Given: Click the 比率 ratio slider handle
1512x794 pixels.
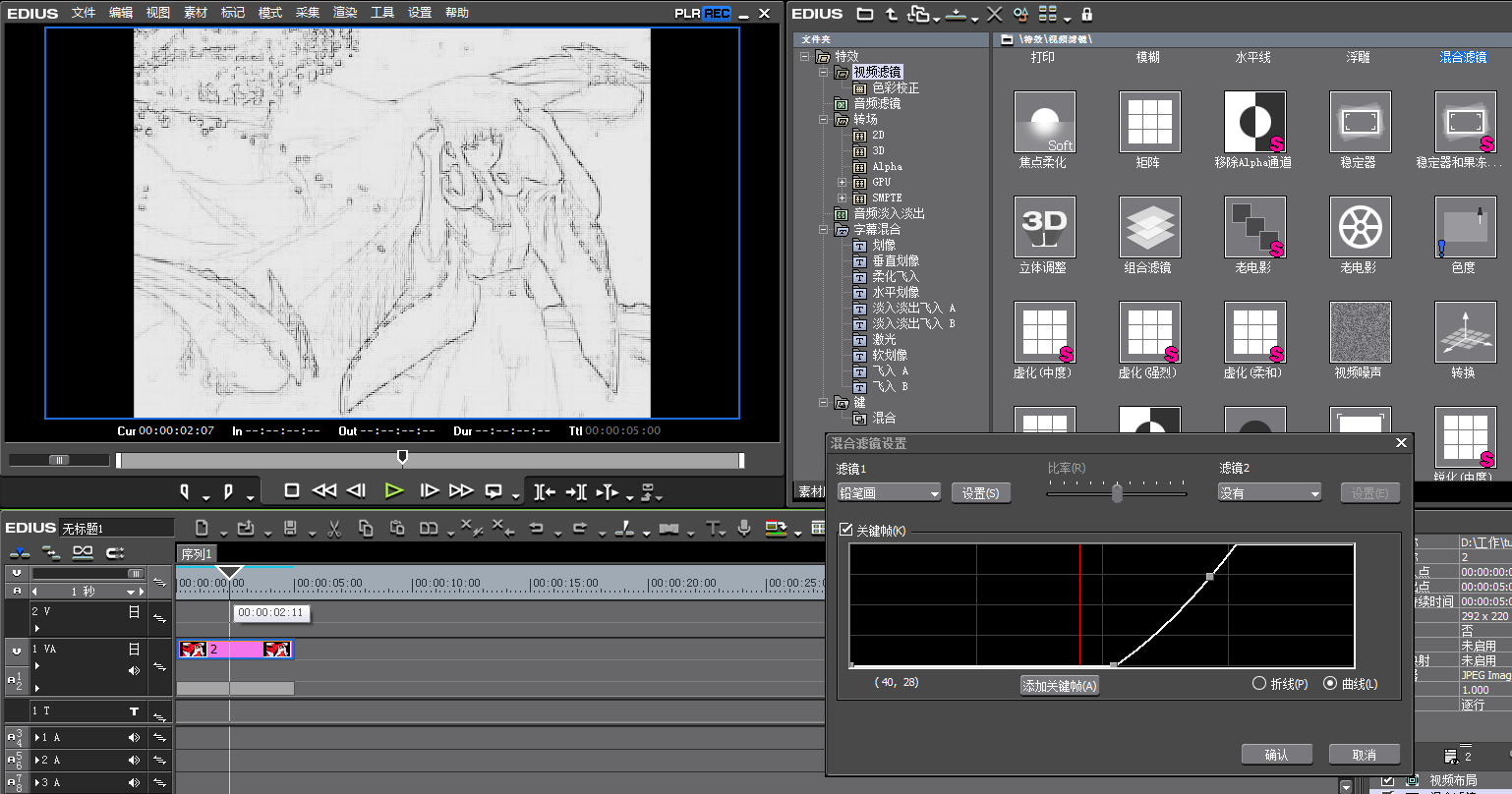Looking at the screenshot, I should point(1117,493).
